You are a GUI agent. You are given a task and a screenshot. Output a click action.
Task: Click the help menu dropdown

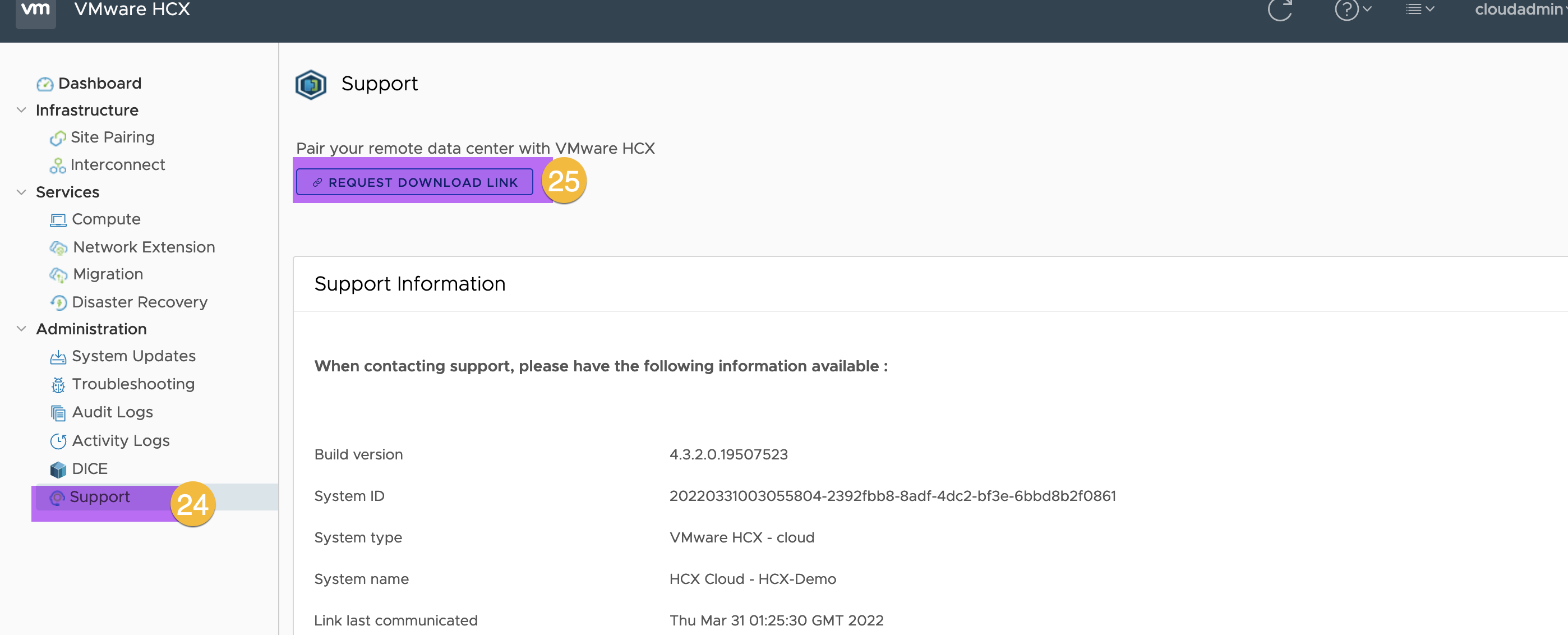(1350, 11)
